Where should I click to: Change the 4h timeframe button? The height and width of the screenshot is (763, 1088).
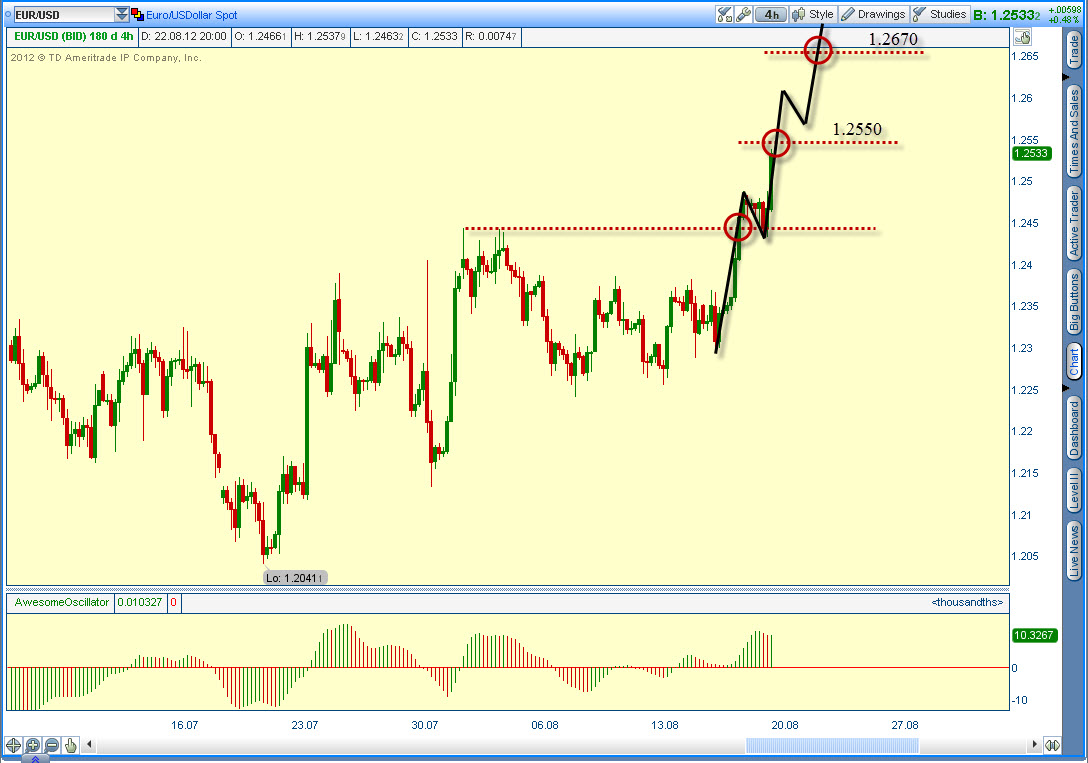point(771,15)
